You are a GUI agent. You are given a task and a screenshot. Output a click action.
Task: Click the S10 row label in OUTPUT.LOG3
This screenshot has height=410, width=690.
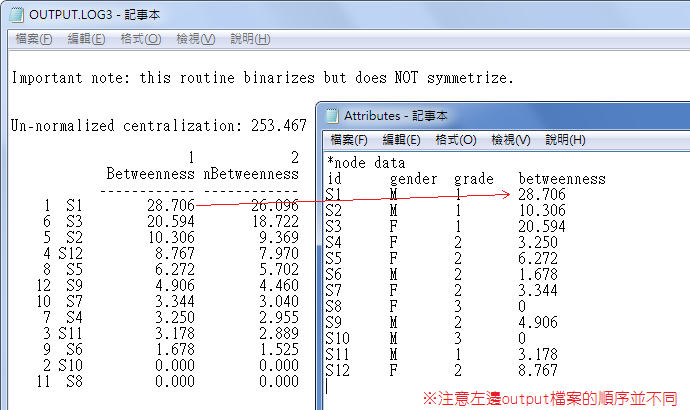coord(70,365)
